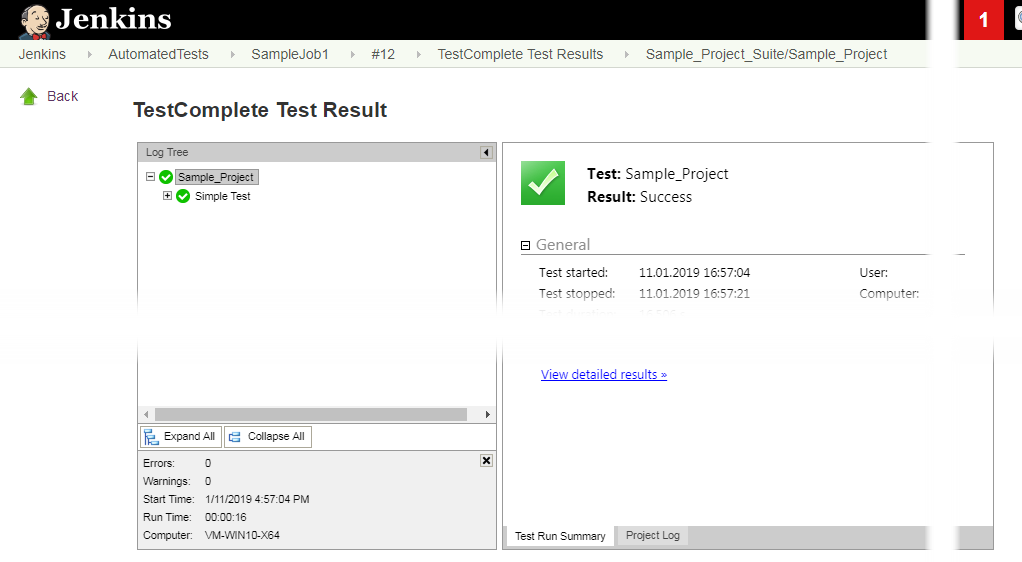1022x562 pixels.
Task: Click left arrow of log tree scrollbar
Action: click(x=146, y=415)
